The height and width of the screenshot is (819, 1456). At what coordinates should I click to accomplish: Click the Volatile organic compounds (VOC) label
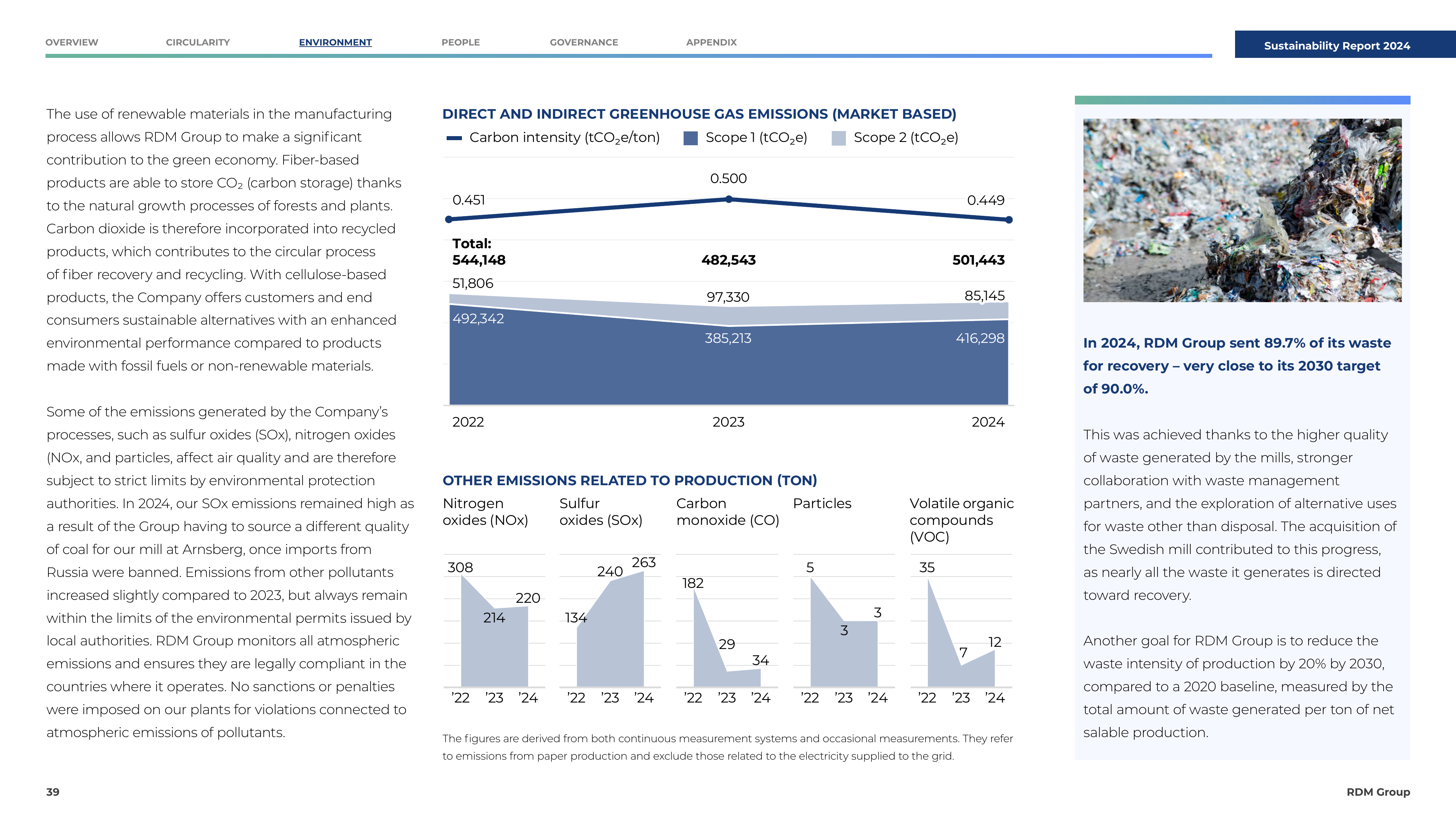point(961,520)
